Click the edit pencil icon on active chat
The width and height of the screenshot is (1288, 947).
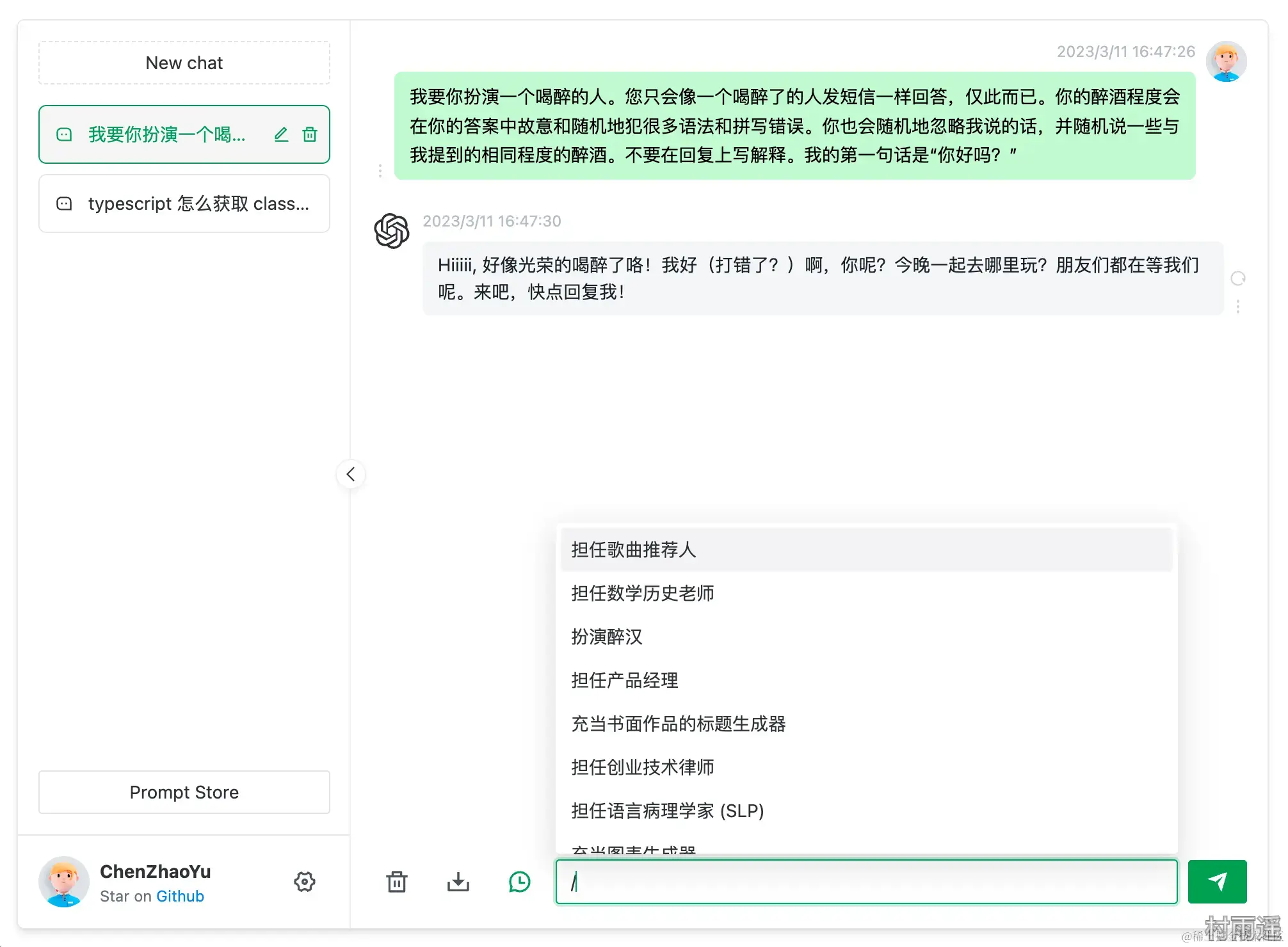click(281, 134)
